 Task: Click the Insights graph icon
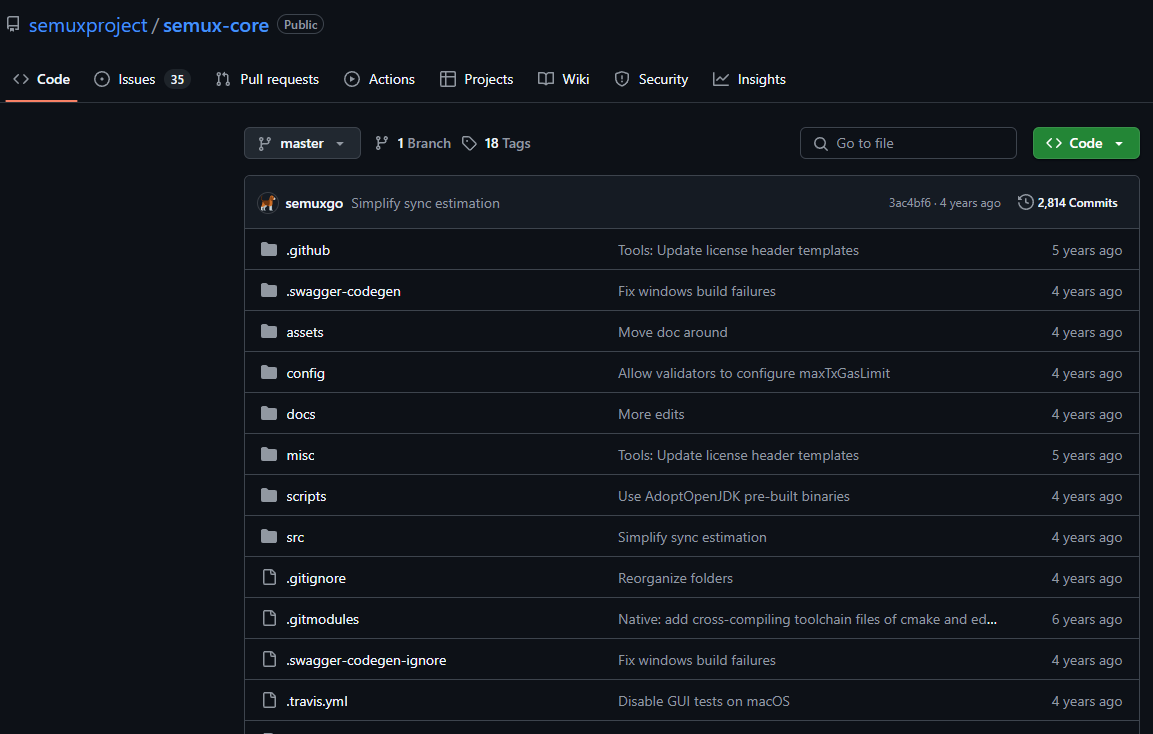721,79
